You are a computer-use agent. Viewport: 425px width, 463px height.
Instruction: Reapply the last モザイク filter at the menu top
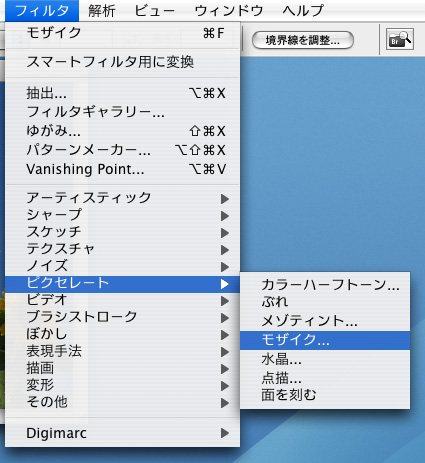122,33
